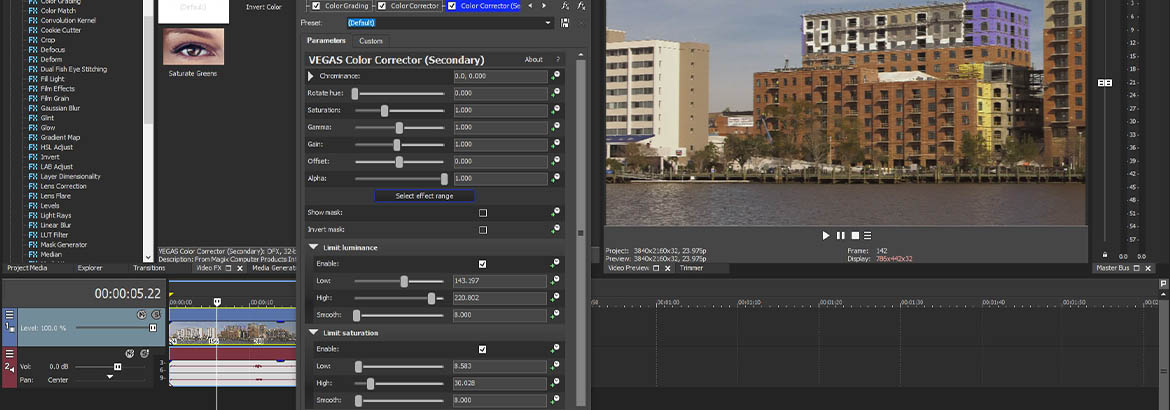Viewport: 1170px width, 410px height.
Task: Select the Saturate Greens preset thumbnail
Action: coord(193,47)
